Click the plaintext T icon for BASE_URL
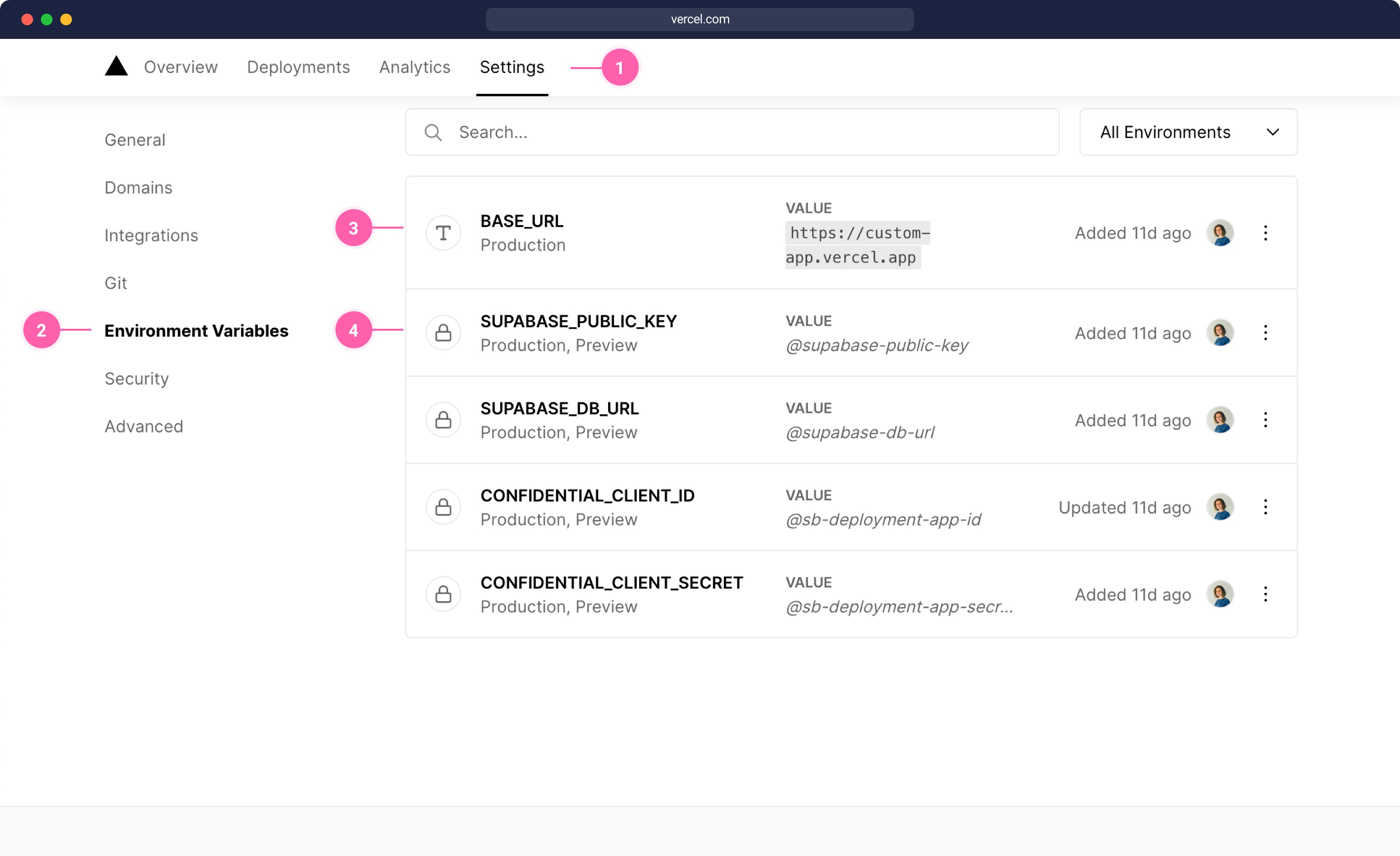 [443, 233]
